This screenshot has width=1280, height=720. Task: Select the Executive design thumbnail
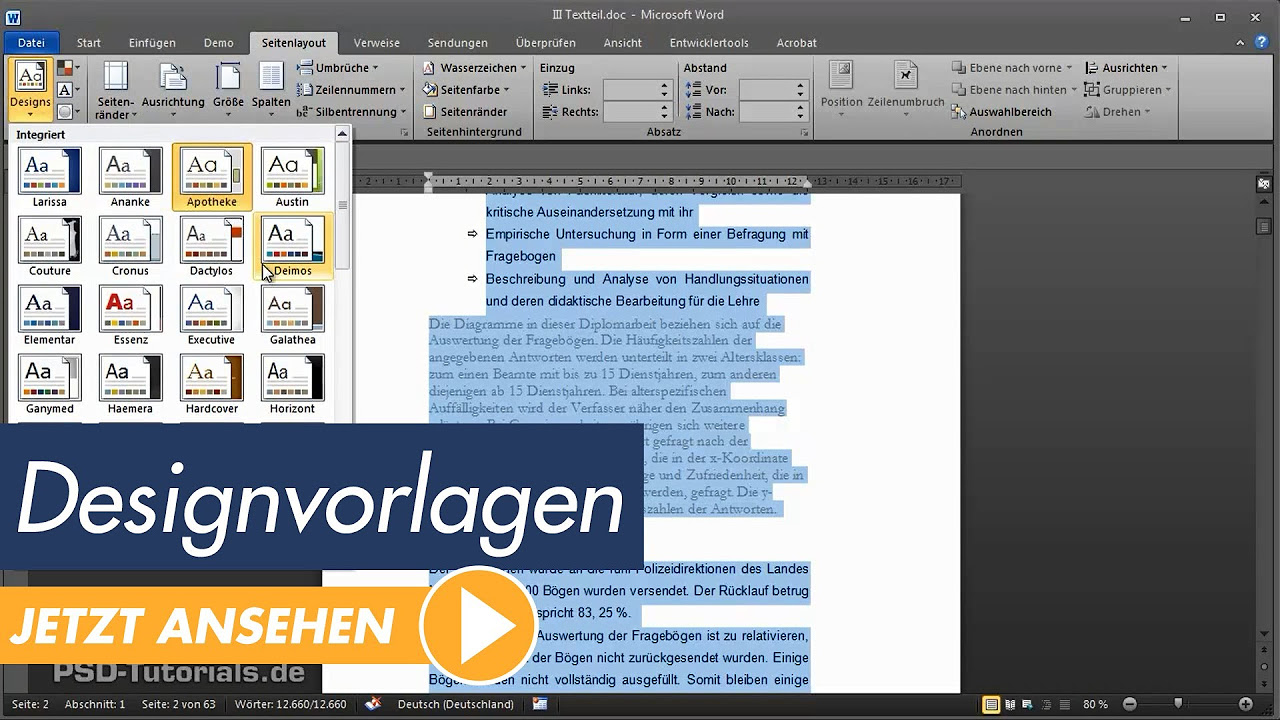coord(212,315)
